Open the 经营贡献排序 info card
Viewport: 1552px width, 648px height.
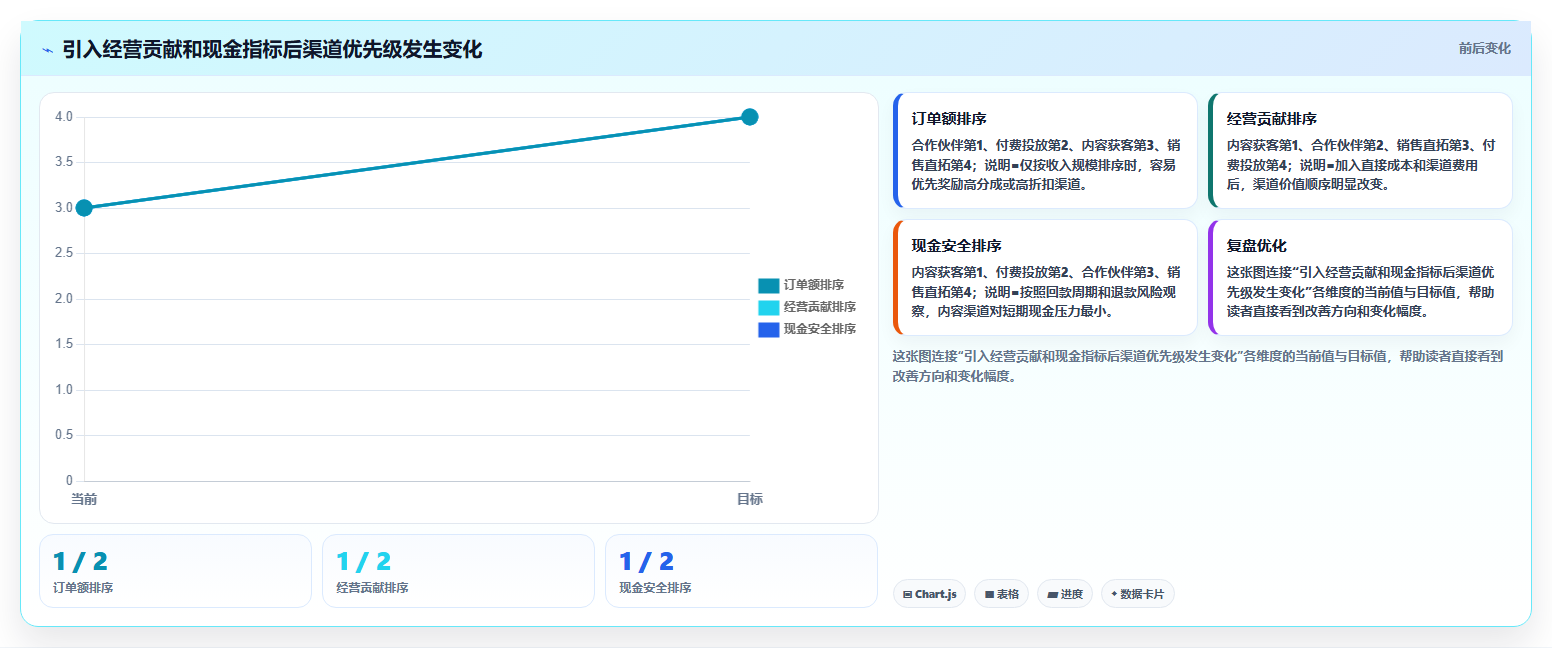point(1360,150)
